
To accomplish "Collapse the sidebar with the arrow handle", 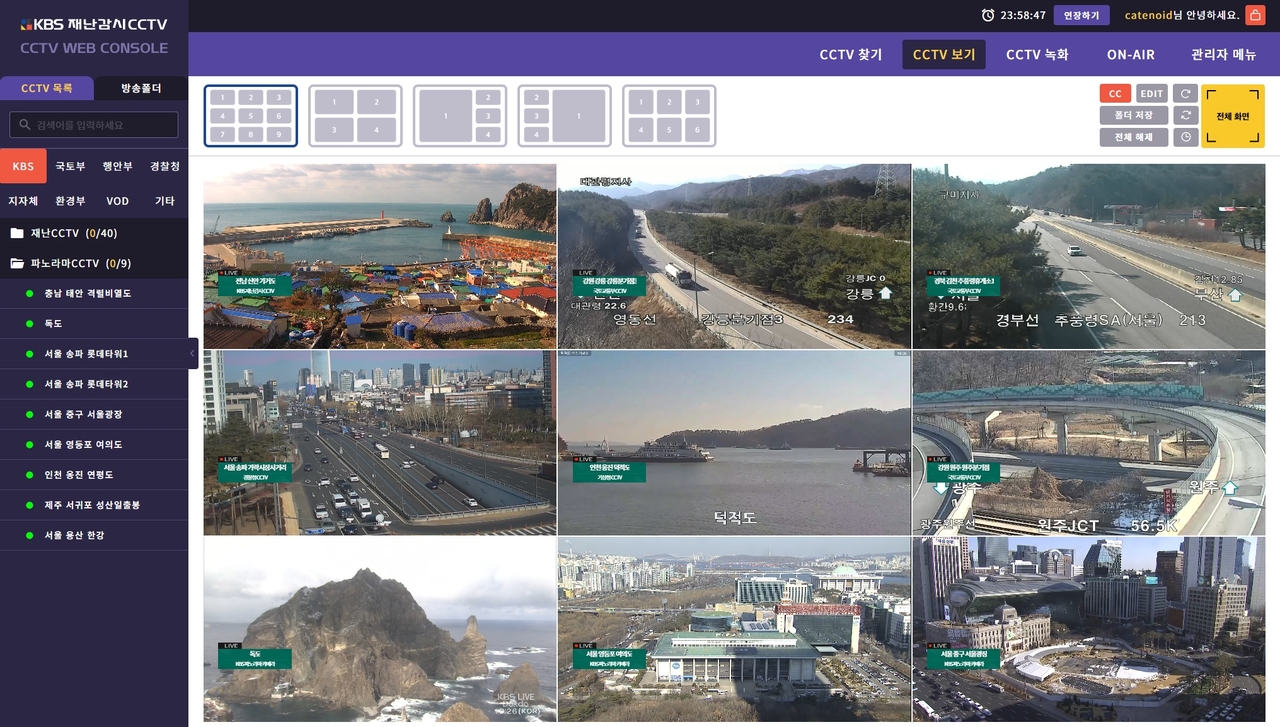I will 193,354.
